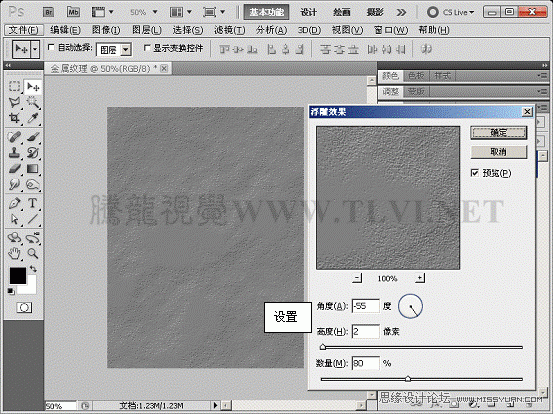
Task: Open the 图像(I) menu
Action: pos(106,30)
